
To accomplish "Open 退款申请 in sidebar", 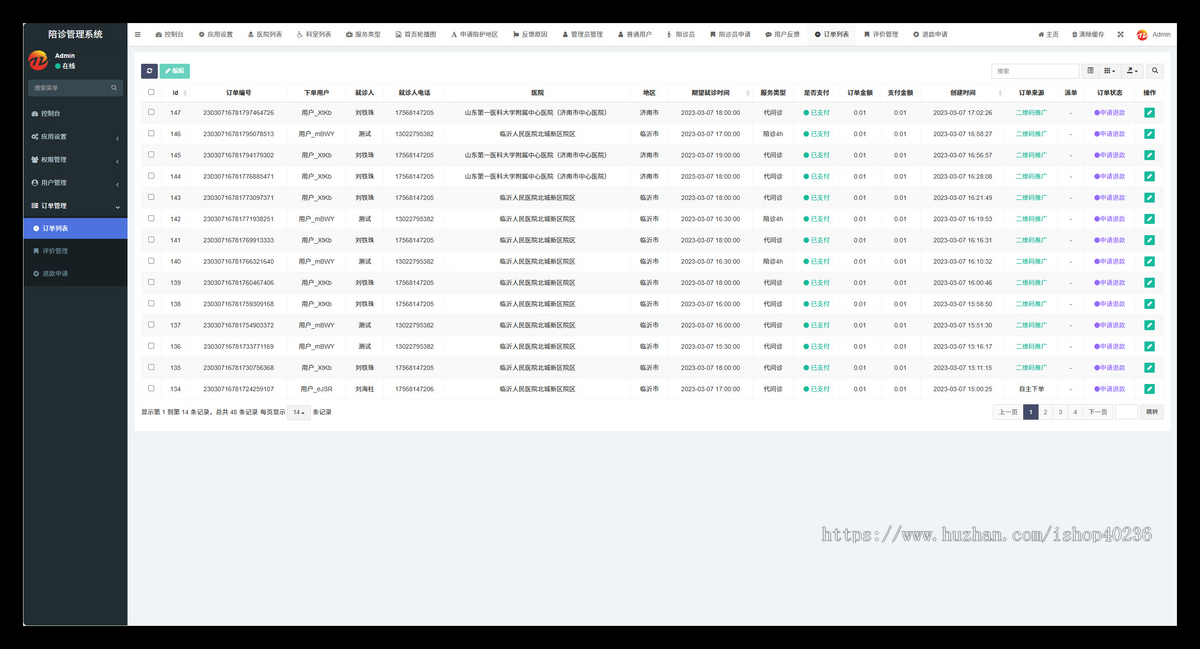I will pos(75,273).
